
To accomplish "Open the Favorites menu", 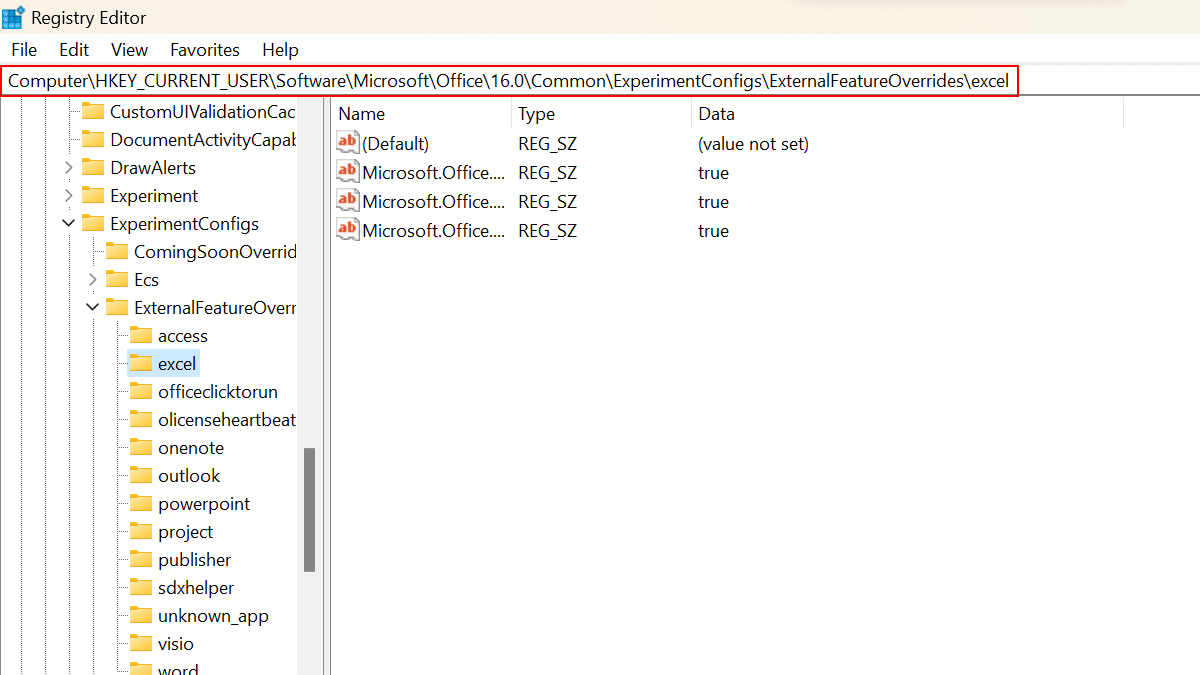I will tap(205, 50).
